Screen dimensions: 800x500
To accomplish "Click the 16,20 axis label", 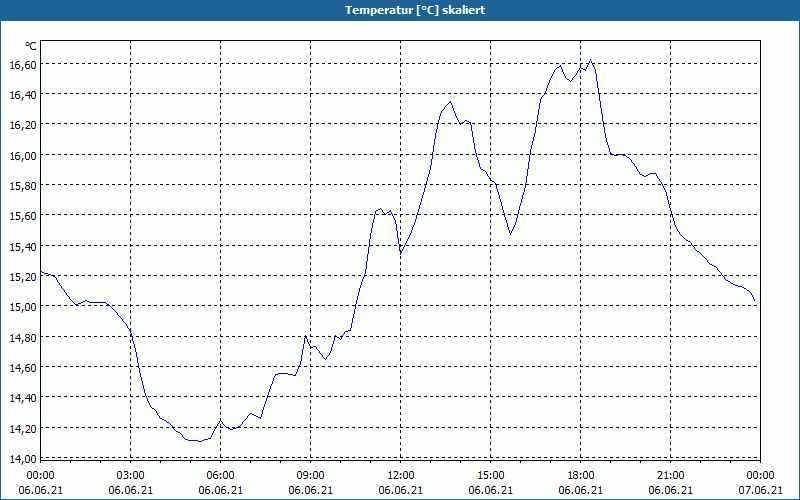I will (x=23, y=125).
